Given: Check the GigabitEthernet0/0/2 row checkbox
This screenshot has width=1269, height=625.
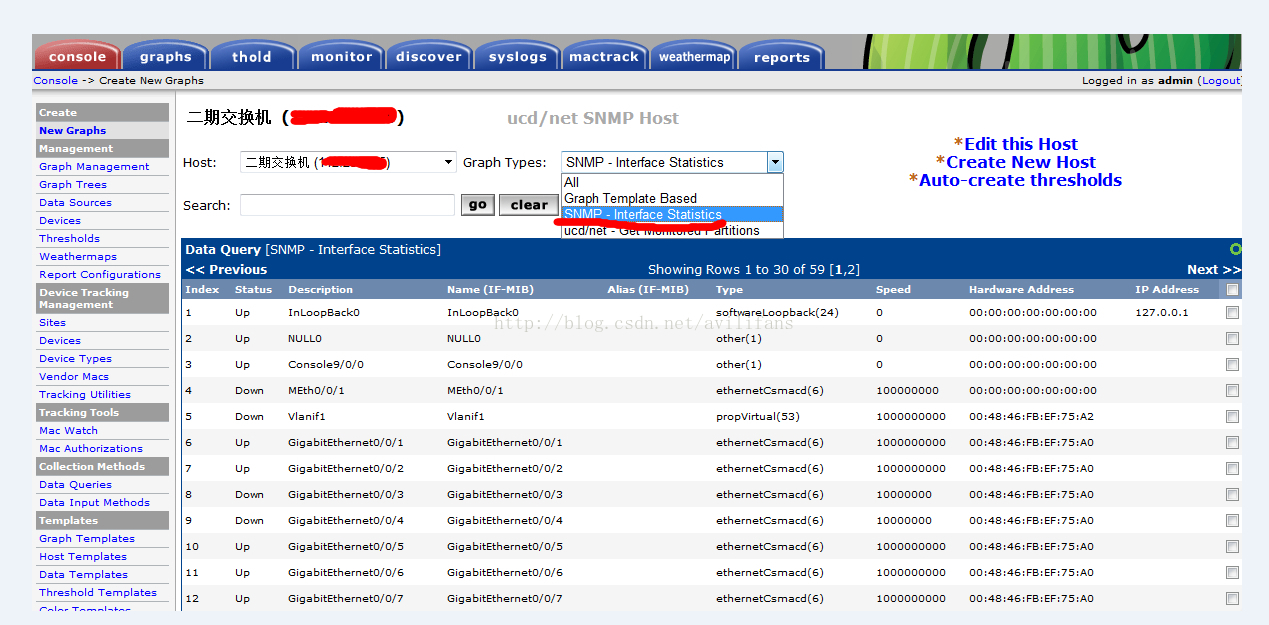Looking at the screenshot, I should coord(1232,468).
